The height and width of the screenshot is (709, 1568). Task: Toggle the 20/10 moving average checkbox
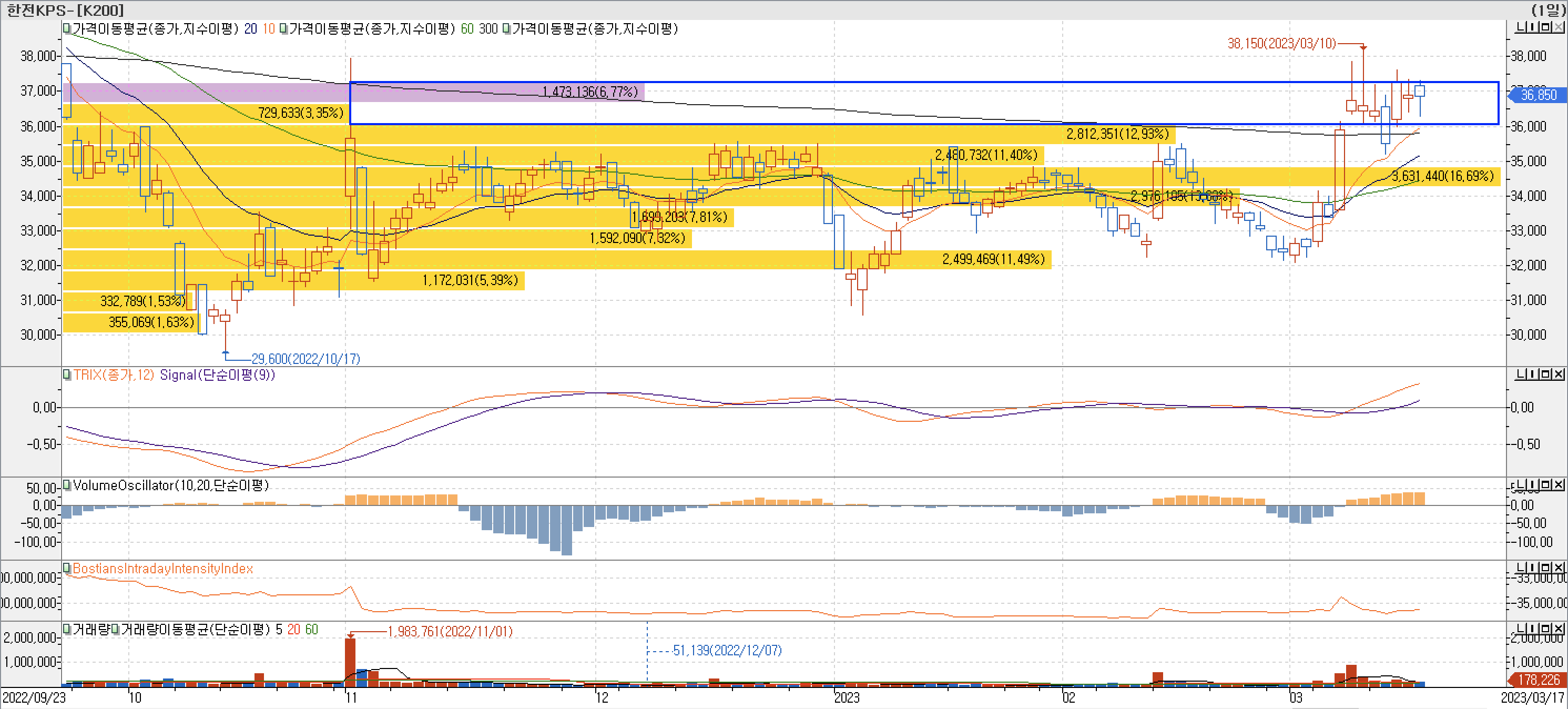click(x=67, y=28)
